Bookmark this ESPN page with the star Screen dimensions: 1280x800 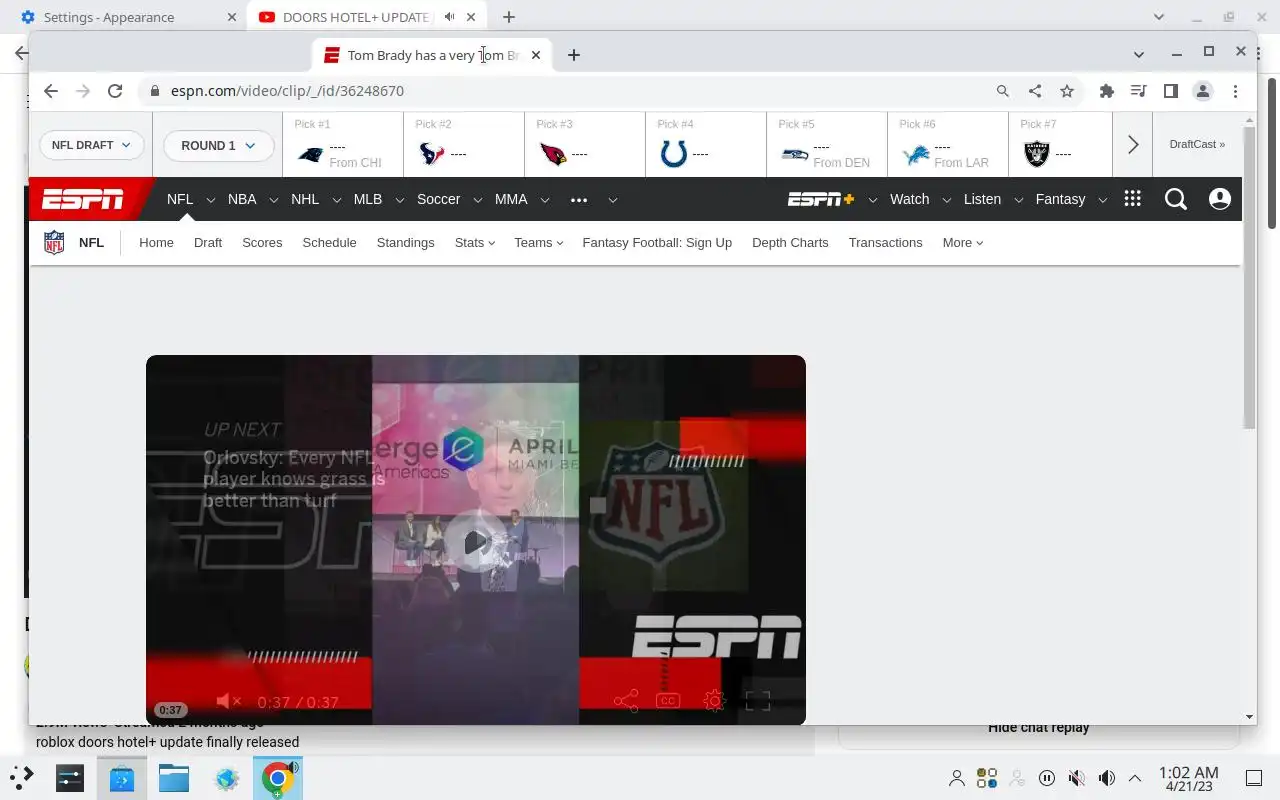[x=1067, y=91]
